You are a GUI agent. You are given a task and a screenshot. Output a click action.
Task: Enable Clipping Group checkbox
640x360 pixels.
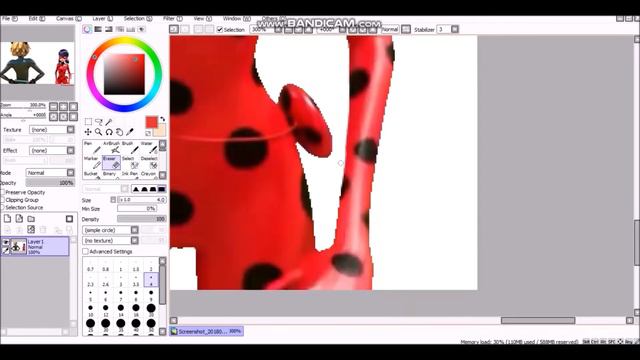tap(2, 200)
